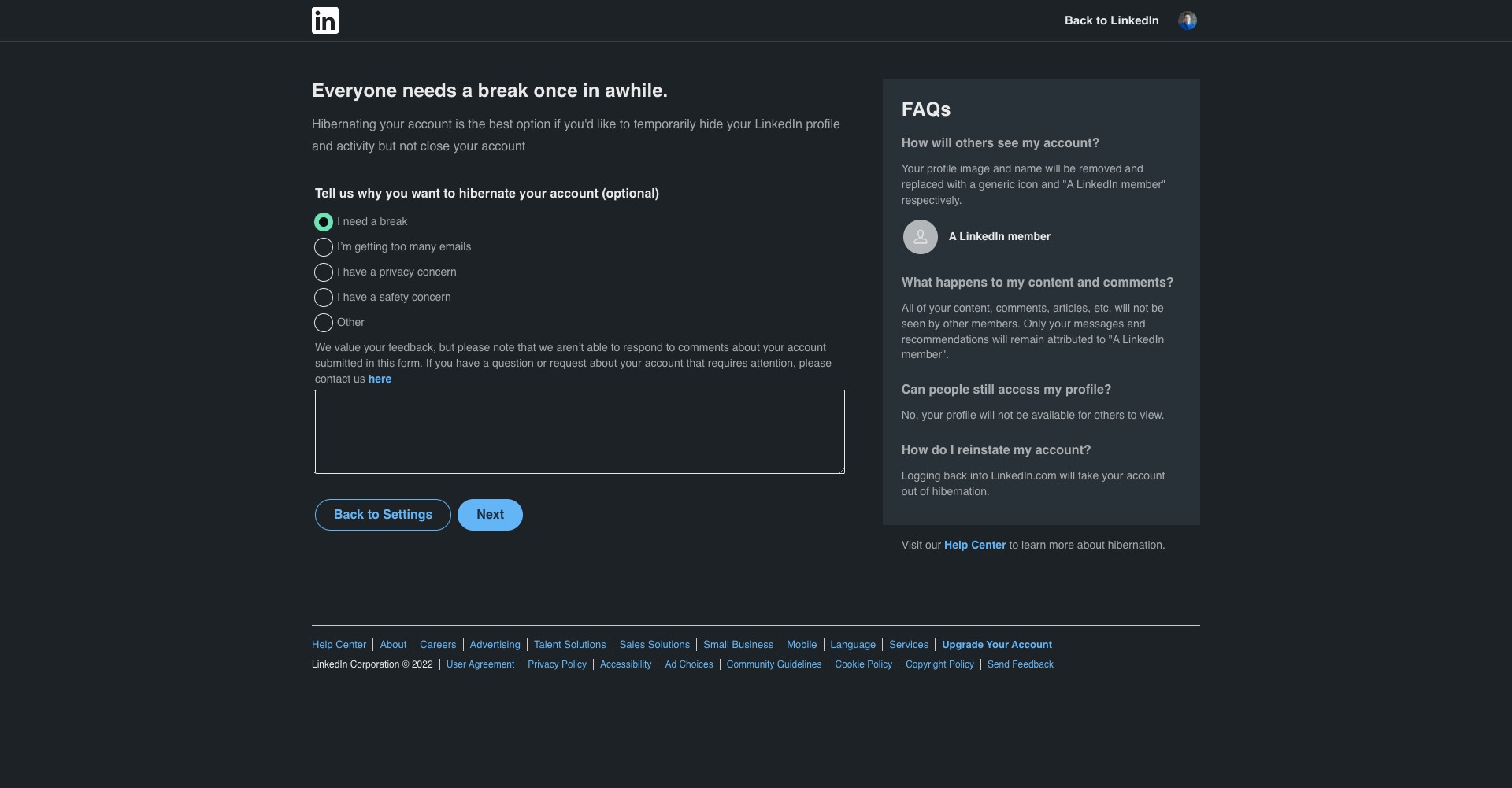1512x788 pixels.
Task: Choose "I'm getting too many emails" reason
Action: click(x=324, y=247)
